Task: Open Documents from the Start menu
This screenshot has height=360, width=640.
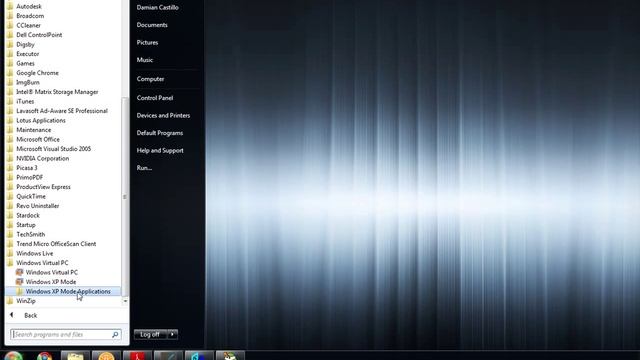Action: pyautogui.click(x=152, y=25)
